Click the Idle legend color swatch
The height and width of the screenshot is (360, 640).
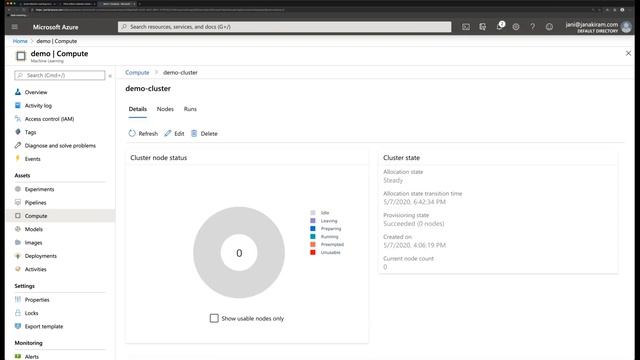313,213
